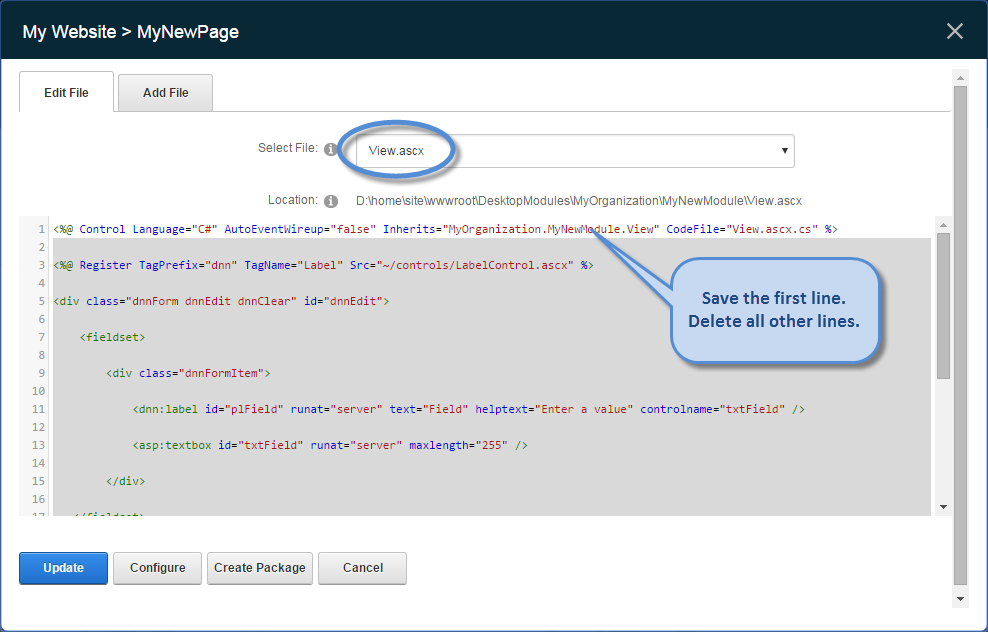
Task: Click the dialog's outer scroll up arrow
Action: click(961, 77)
